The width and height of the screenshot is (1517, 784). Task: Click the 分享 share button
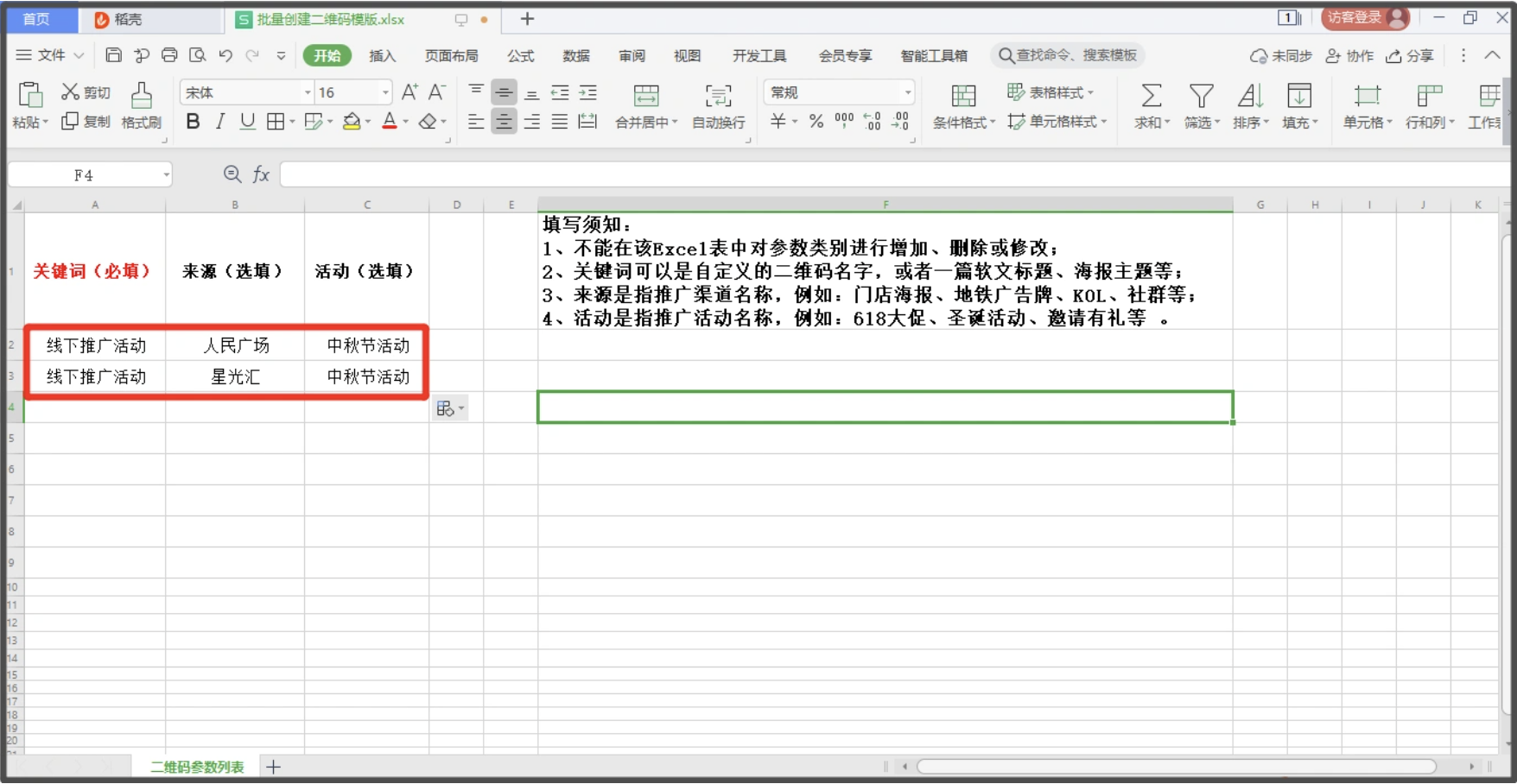[1410, 55]
